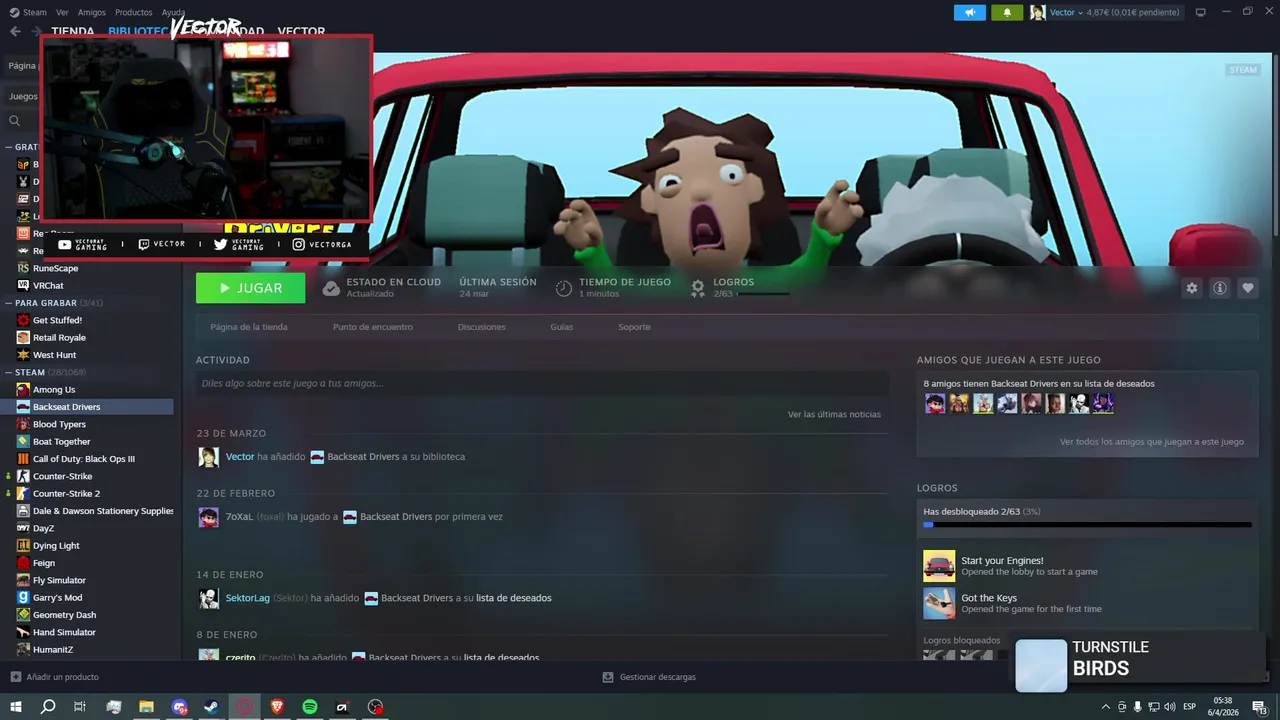Click SektorLag's avatar in activity feed
This screenshot has width=1280, height=720.
click(x=208, y=598)
